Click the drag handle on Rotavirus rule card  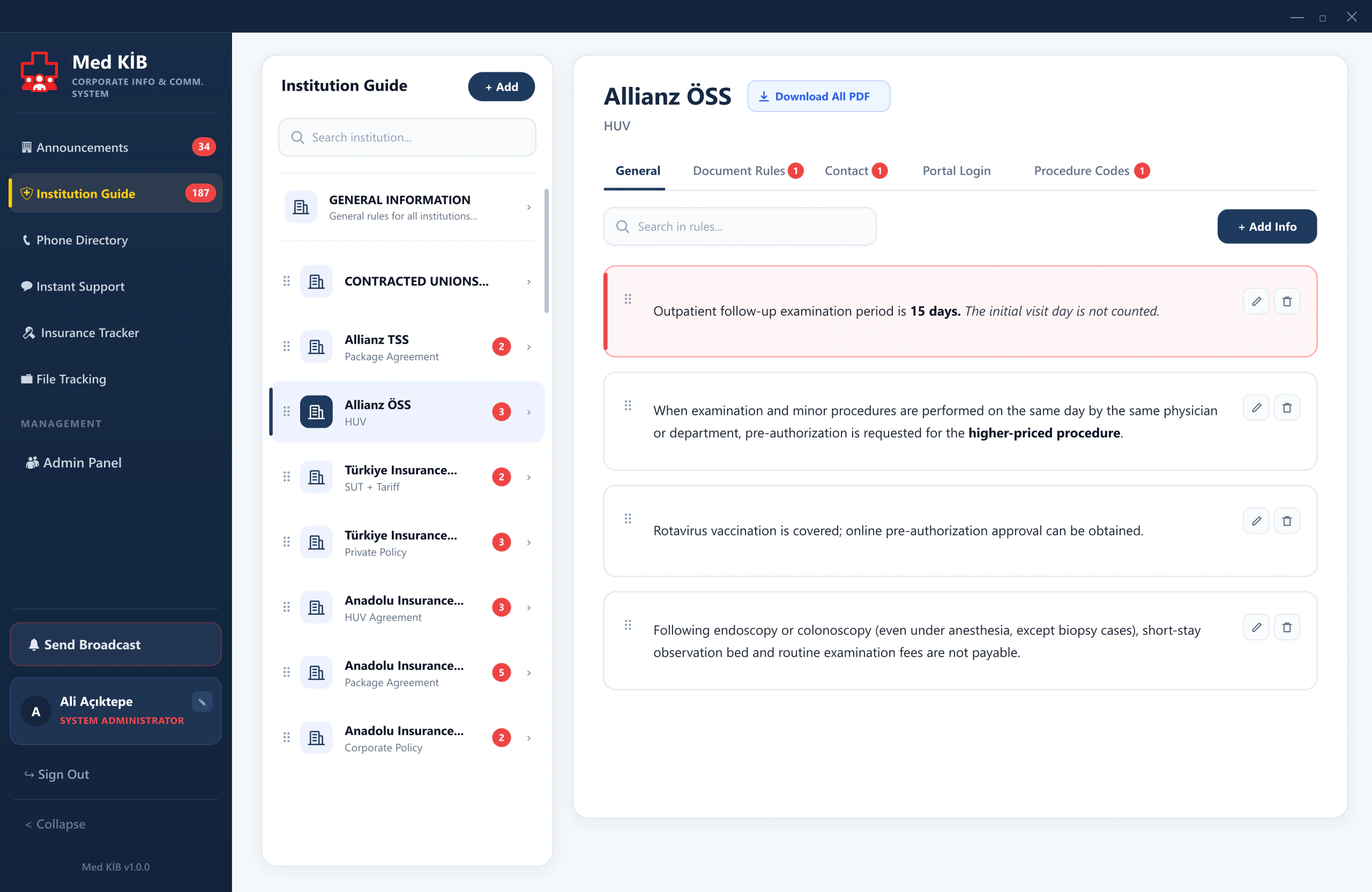tap(628, 518)
